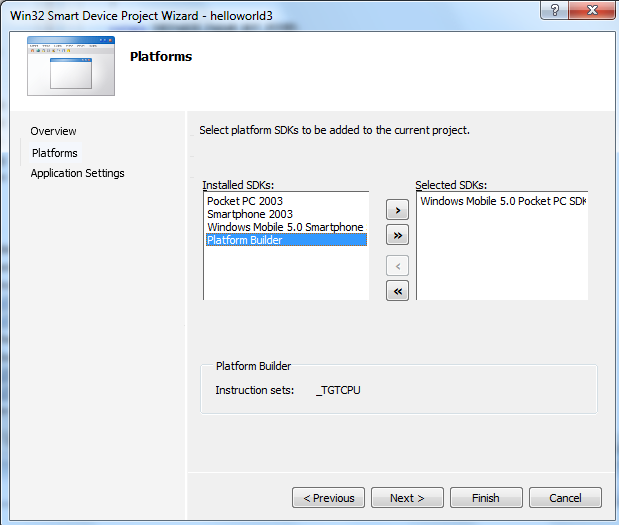Remove all SDKs with double left arrow

click(x=397, y=291)
